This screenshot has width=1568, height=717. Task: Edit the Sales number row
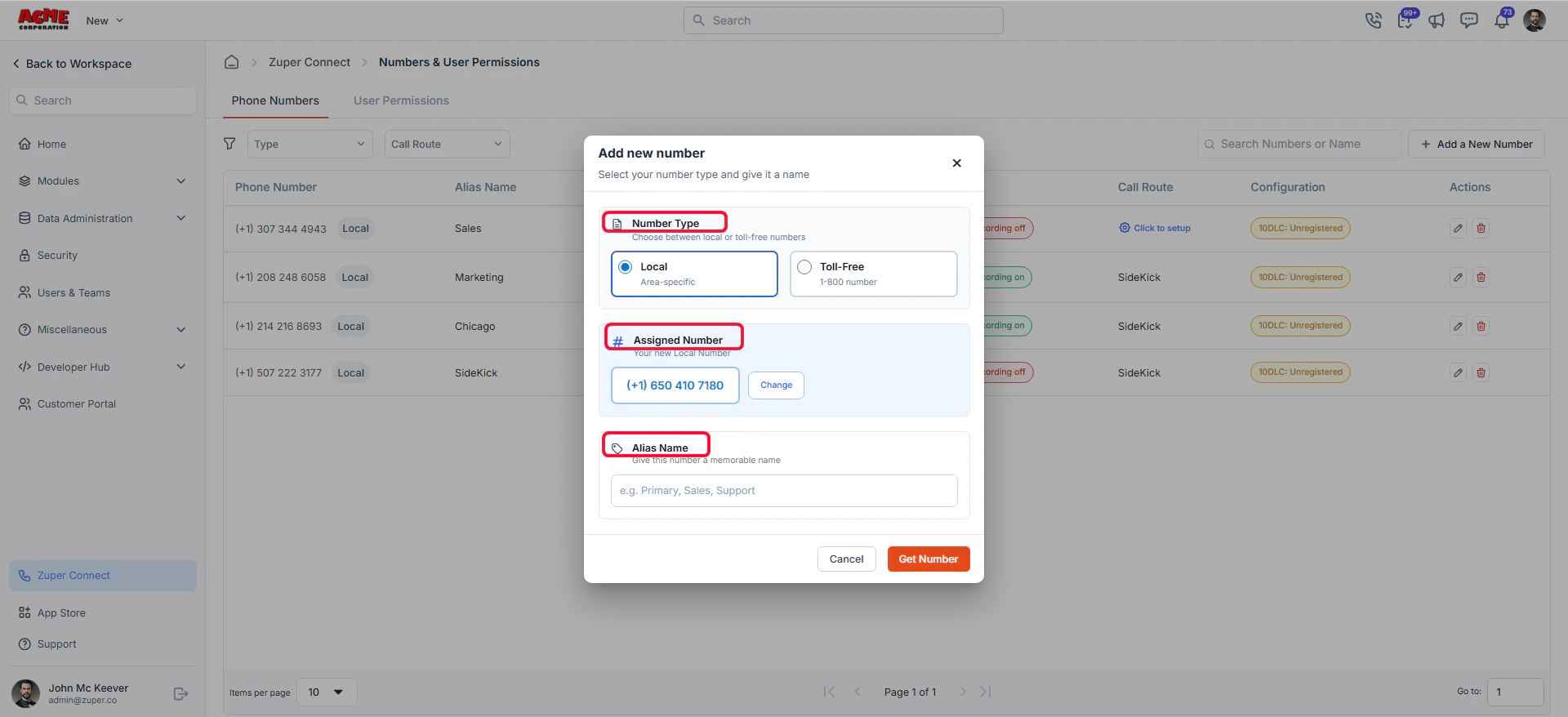click(1458, 229)
